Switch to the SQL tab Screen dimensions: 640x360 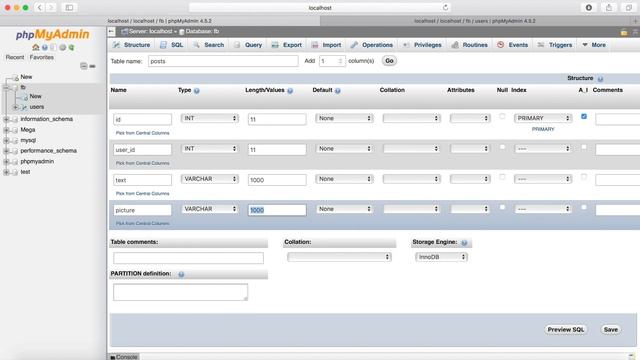[x=172, y=45]
